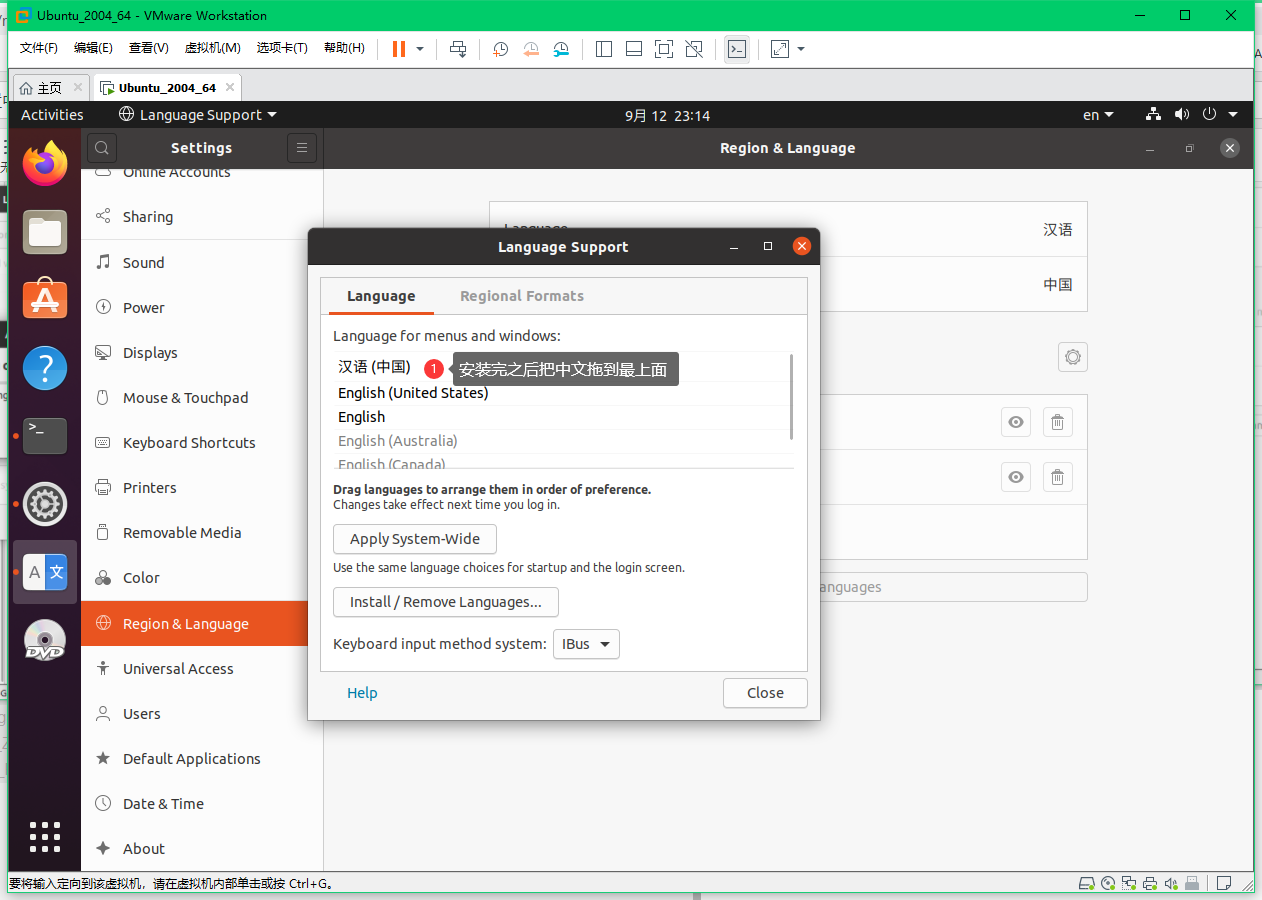The height and width of the screenshot is (900, 1262).
Task: Click the Unity mode icon in VMware toolbar
Action: coord(694,49)
